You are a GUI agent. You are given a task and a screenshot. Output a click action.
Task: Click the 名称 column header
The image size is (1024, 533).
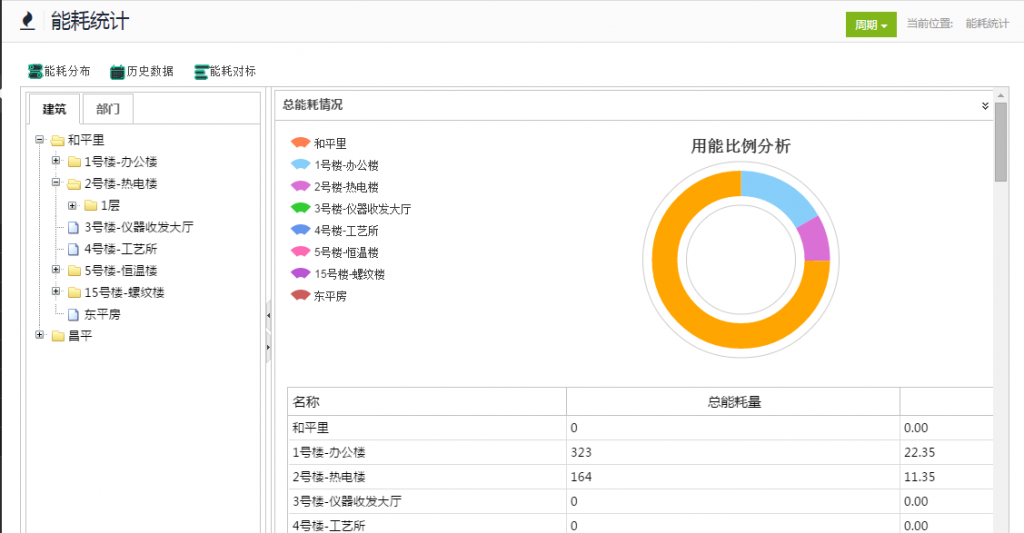click(x=427, y=402)
